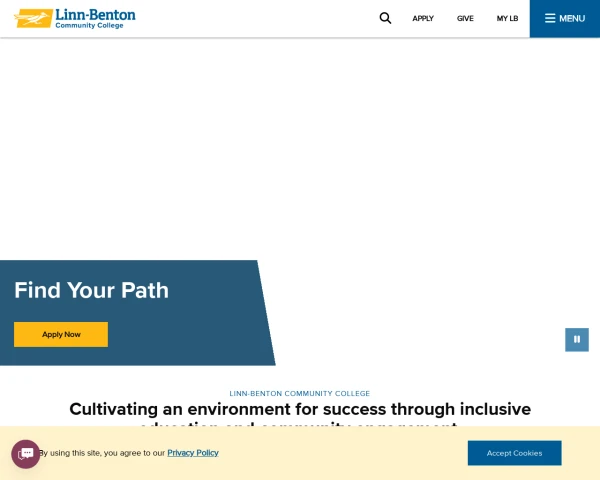600x480 pixels.
Task: Open the chat bubble widget
Action: 26,454
